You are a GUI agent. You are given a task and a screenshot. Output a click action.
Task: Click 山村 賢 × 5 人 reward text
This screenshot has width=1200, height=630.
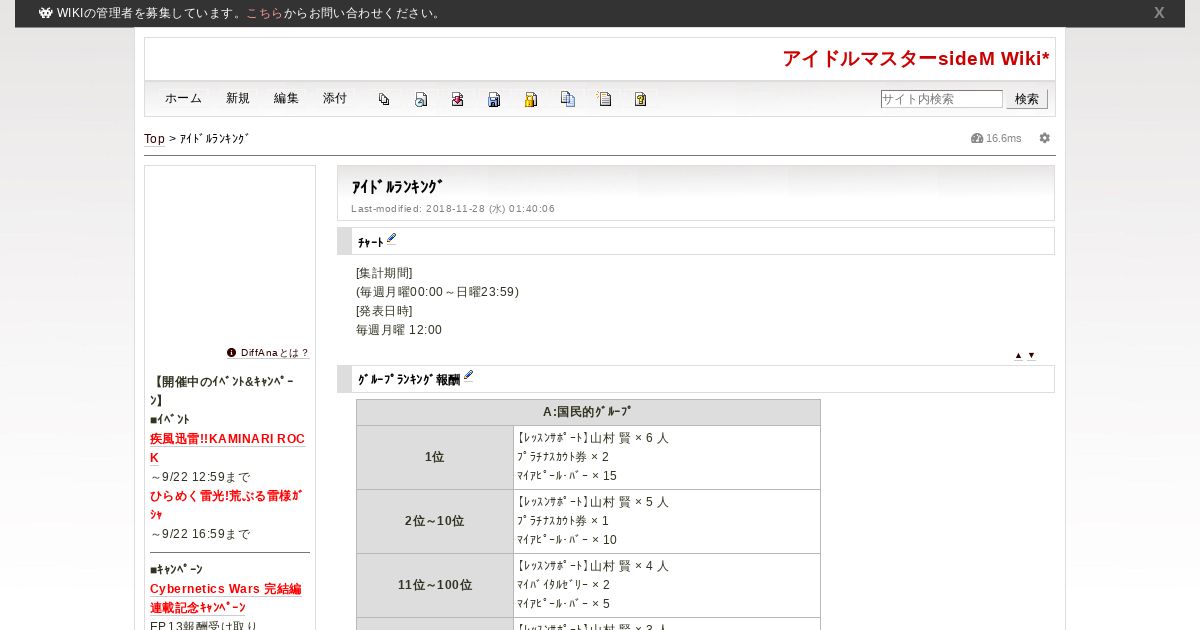point(629,502)
